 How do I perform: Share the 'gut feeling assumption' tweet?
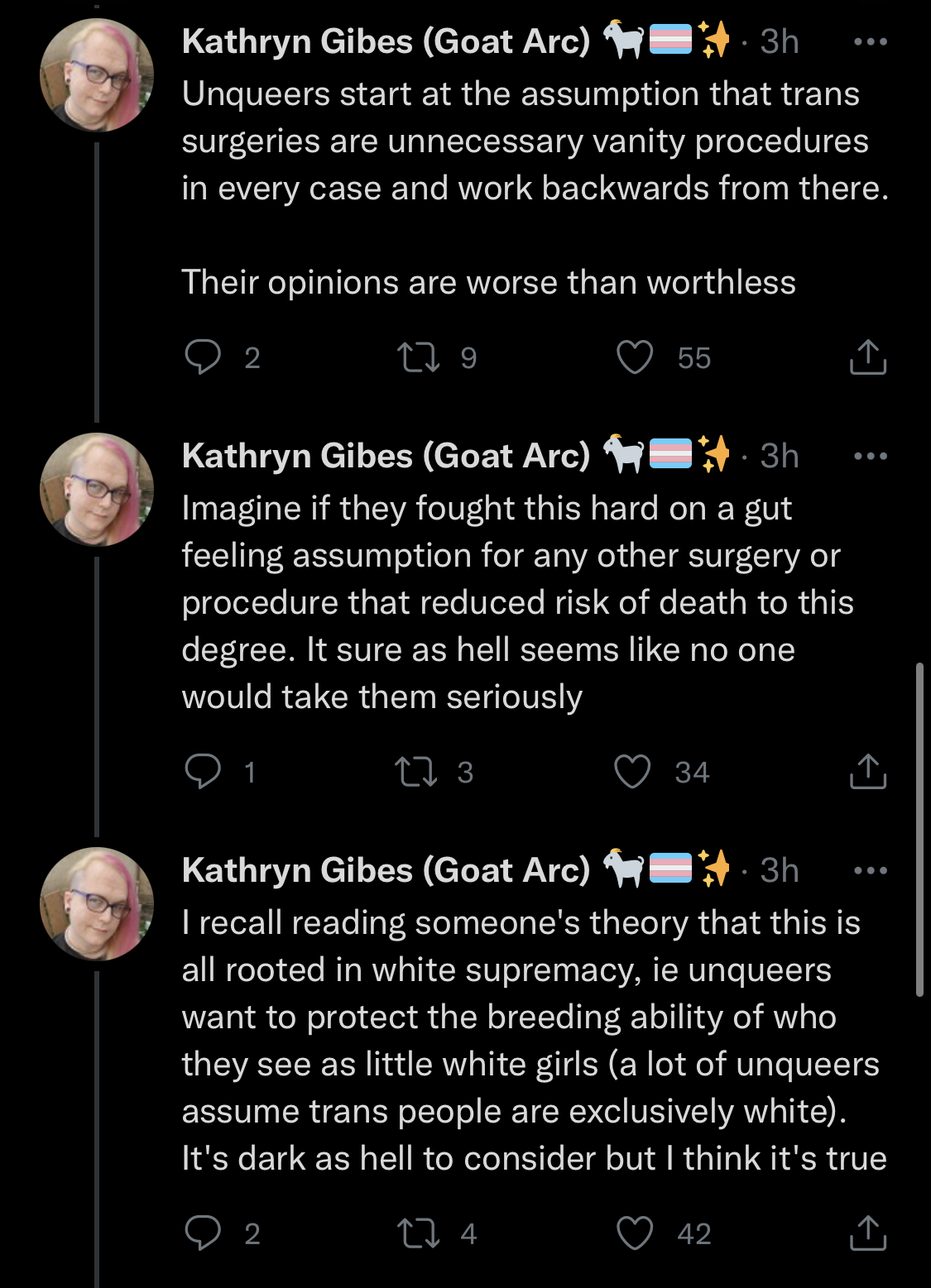[867, 771]
